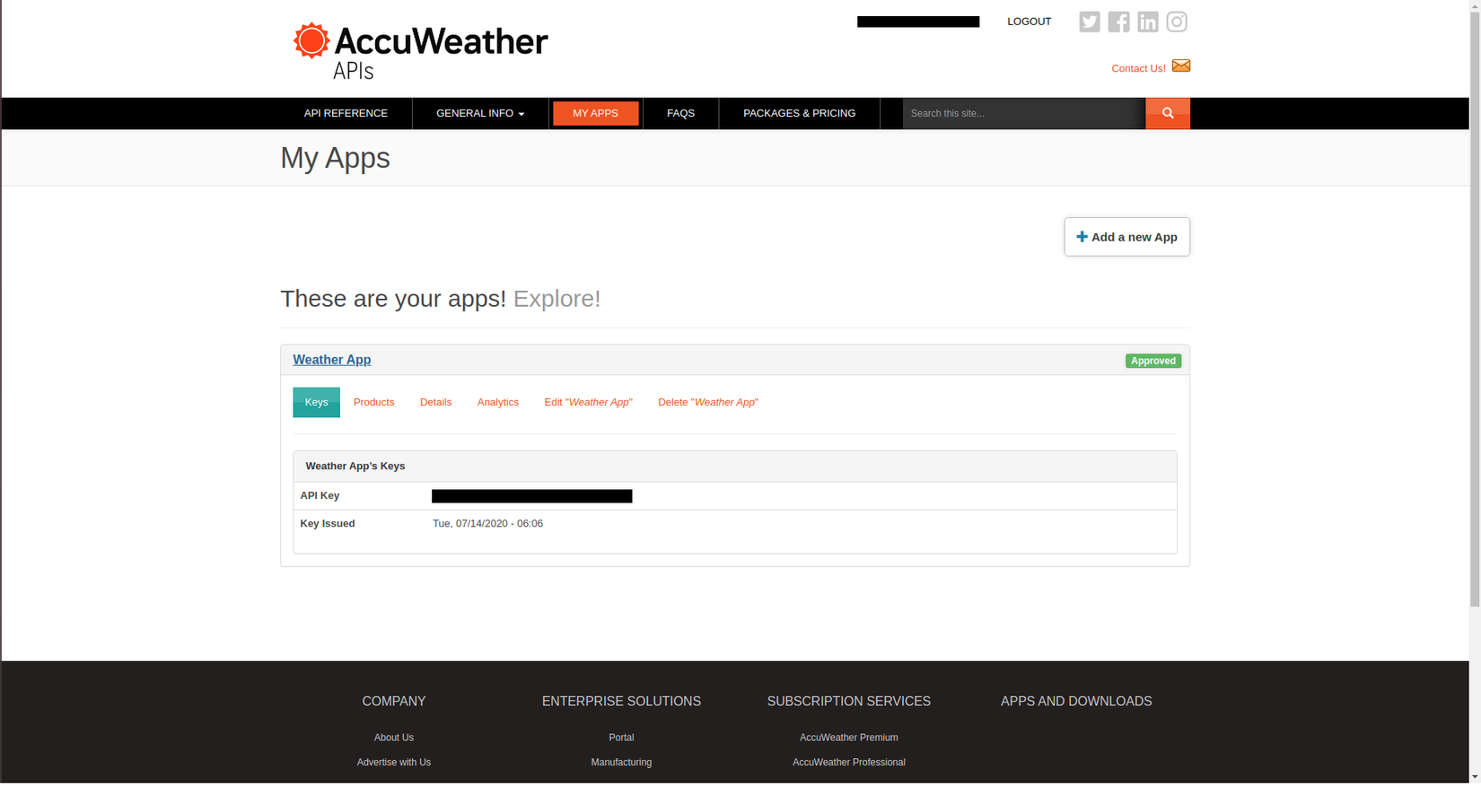Click the Explore! link
This screenshot has height=812, width=1481.
point(556,298)
